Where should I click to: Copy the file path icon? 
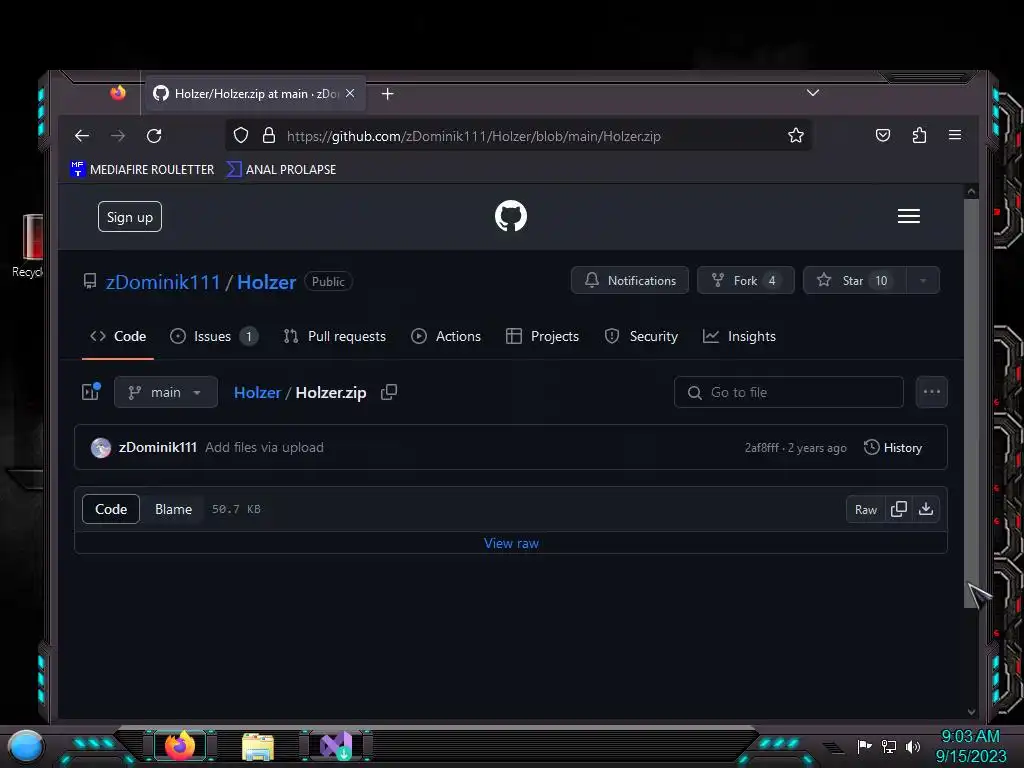tap(389, 392)
